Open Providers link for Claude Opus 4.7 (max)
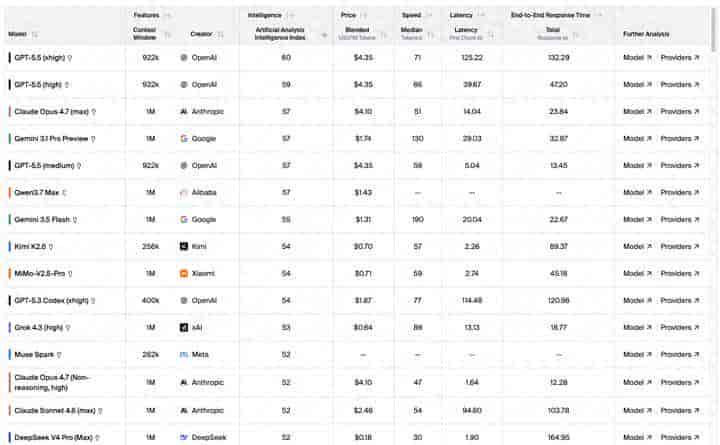The height and width of the screenshot is (445, 720). pyautogui.click(x=680, y=112)
